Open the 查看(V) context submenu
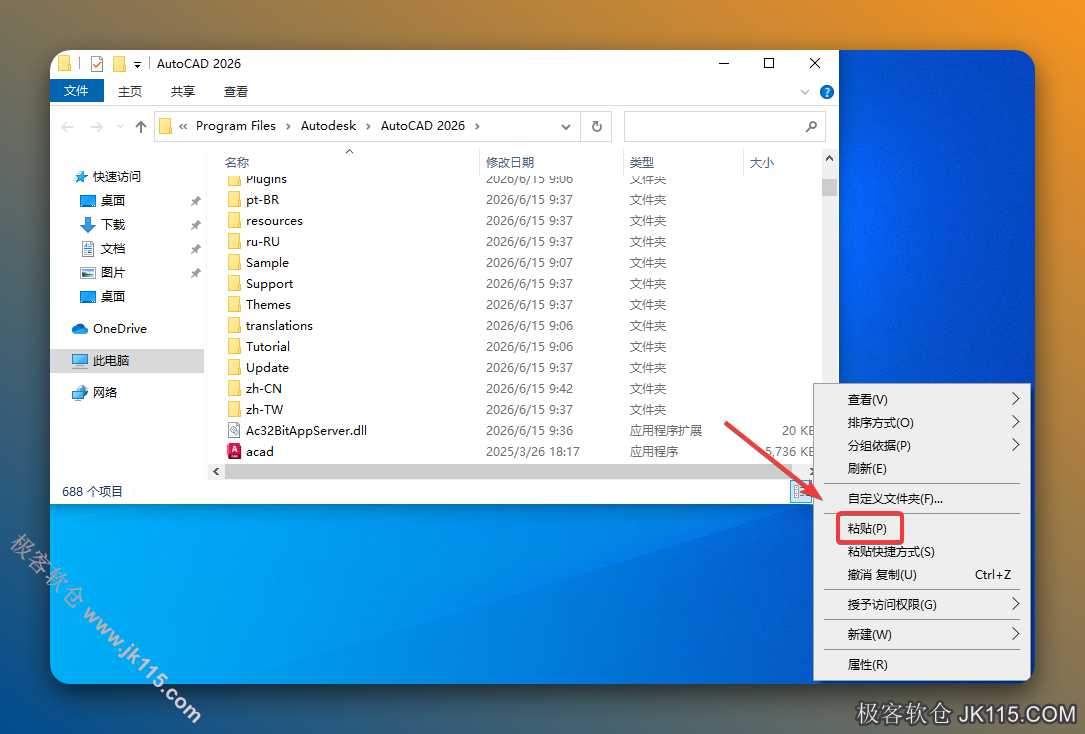This screenshot has width=1085, height=734. coord(922,400)
